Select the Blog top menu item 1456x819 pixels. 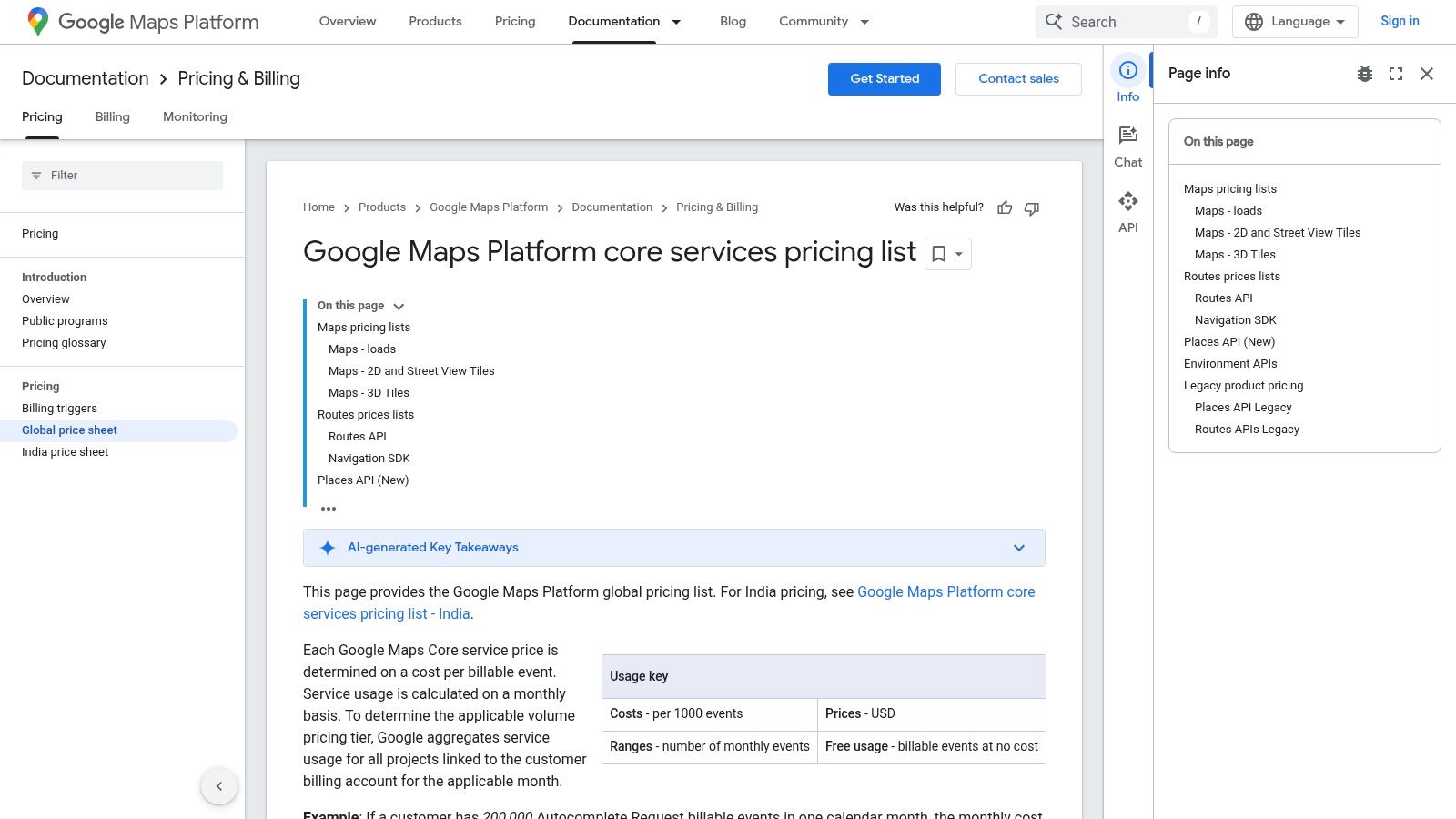(733, 22)
